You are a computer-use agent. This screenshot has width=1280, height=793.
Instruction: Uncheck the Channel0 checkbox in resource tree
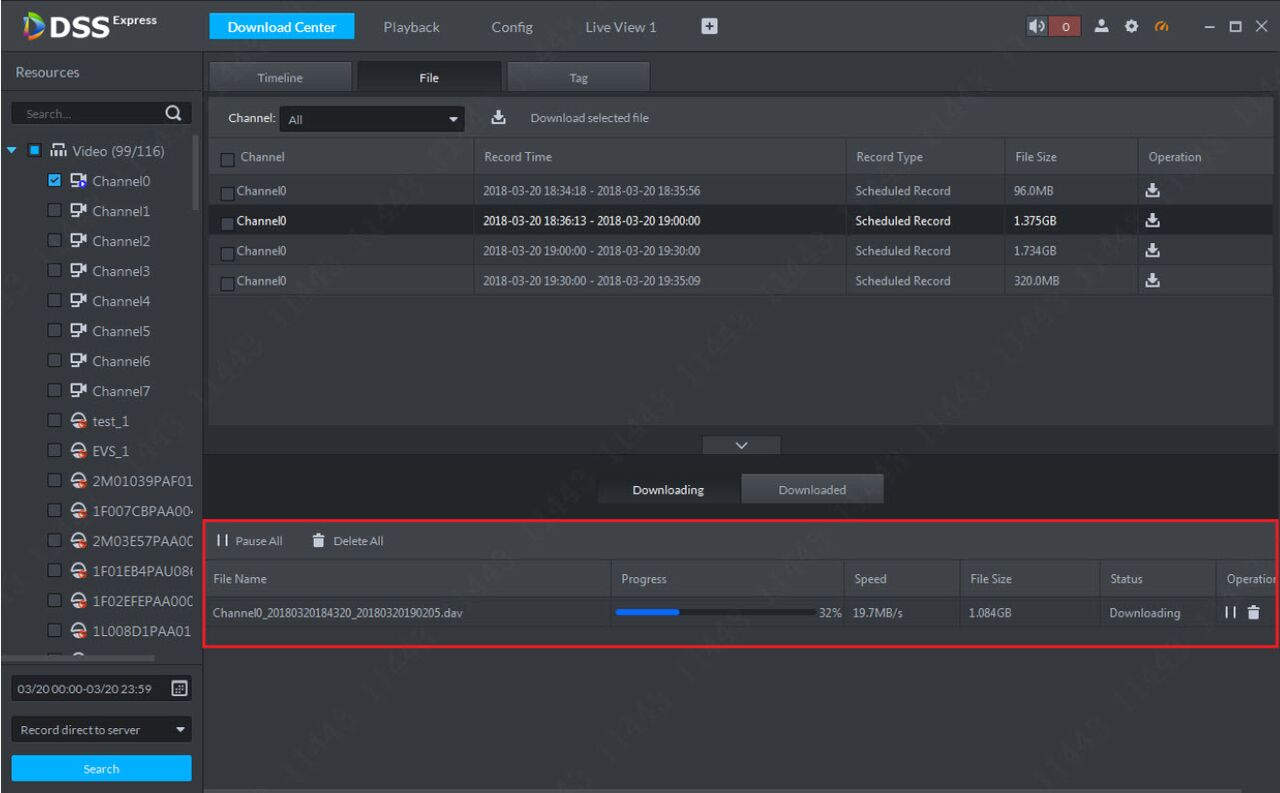pos(56,181)
